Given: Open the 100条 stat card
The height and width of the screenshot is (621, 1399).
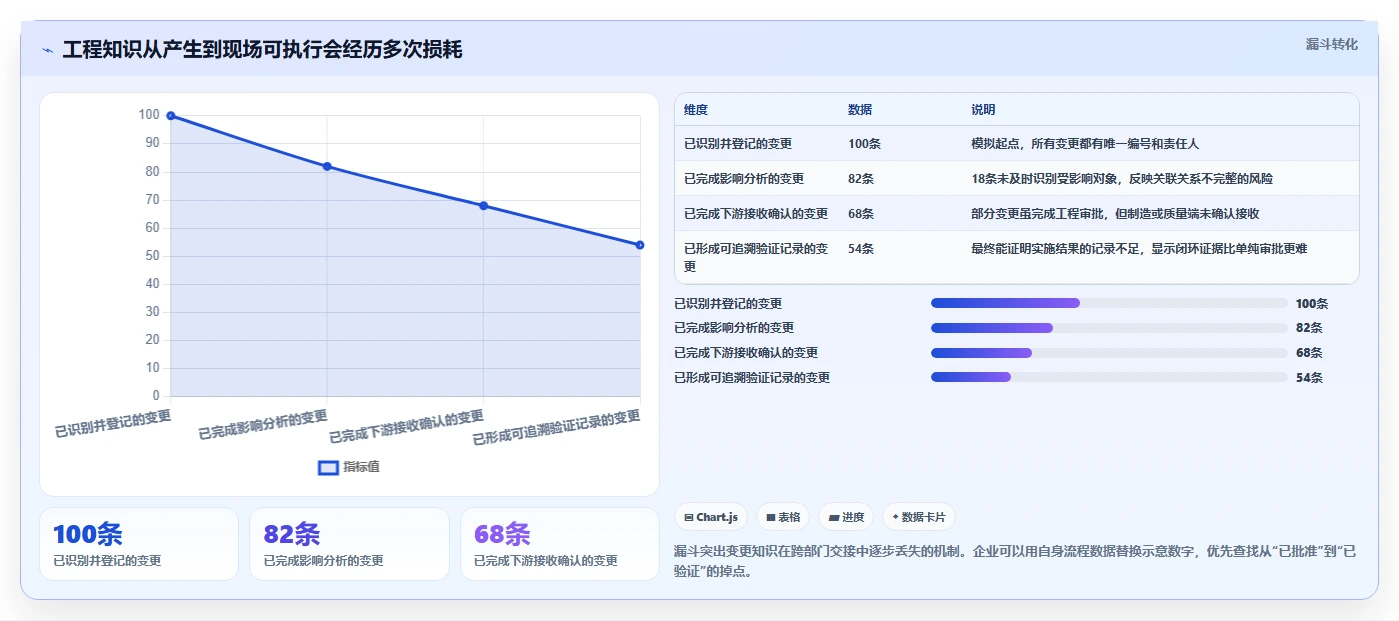Looking at the screenshot, I should point(139,544).
